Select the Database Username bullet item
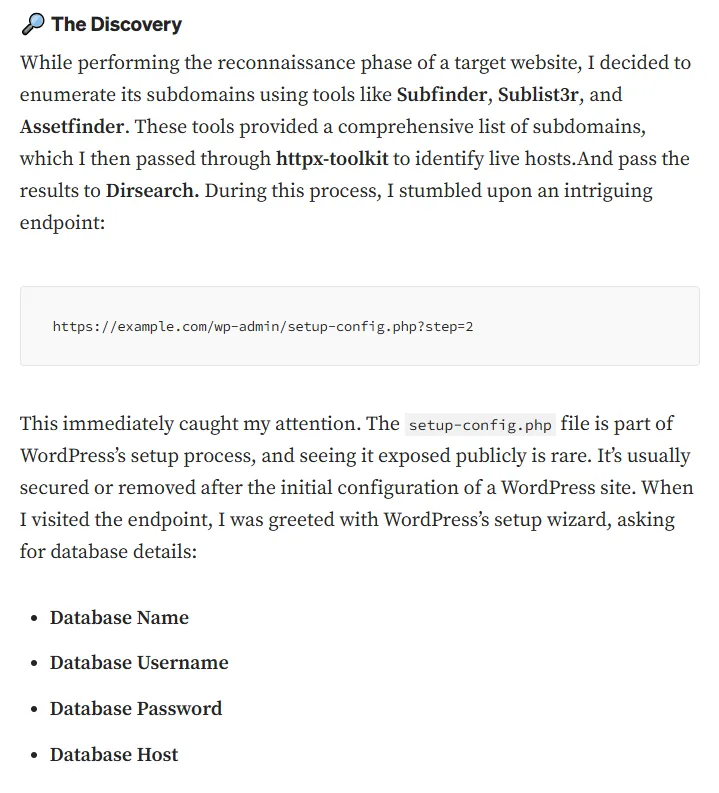The height and width of the screenshot is (793, 719). 139,662
